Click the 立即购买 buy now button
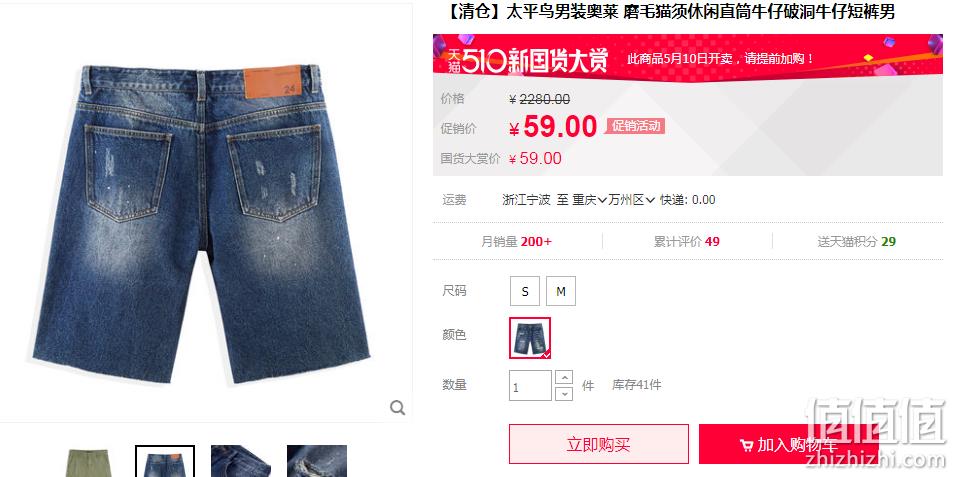Screen dimensions: 955x477 (x=599, y=444)
